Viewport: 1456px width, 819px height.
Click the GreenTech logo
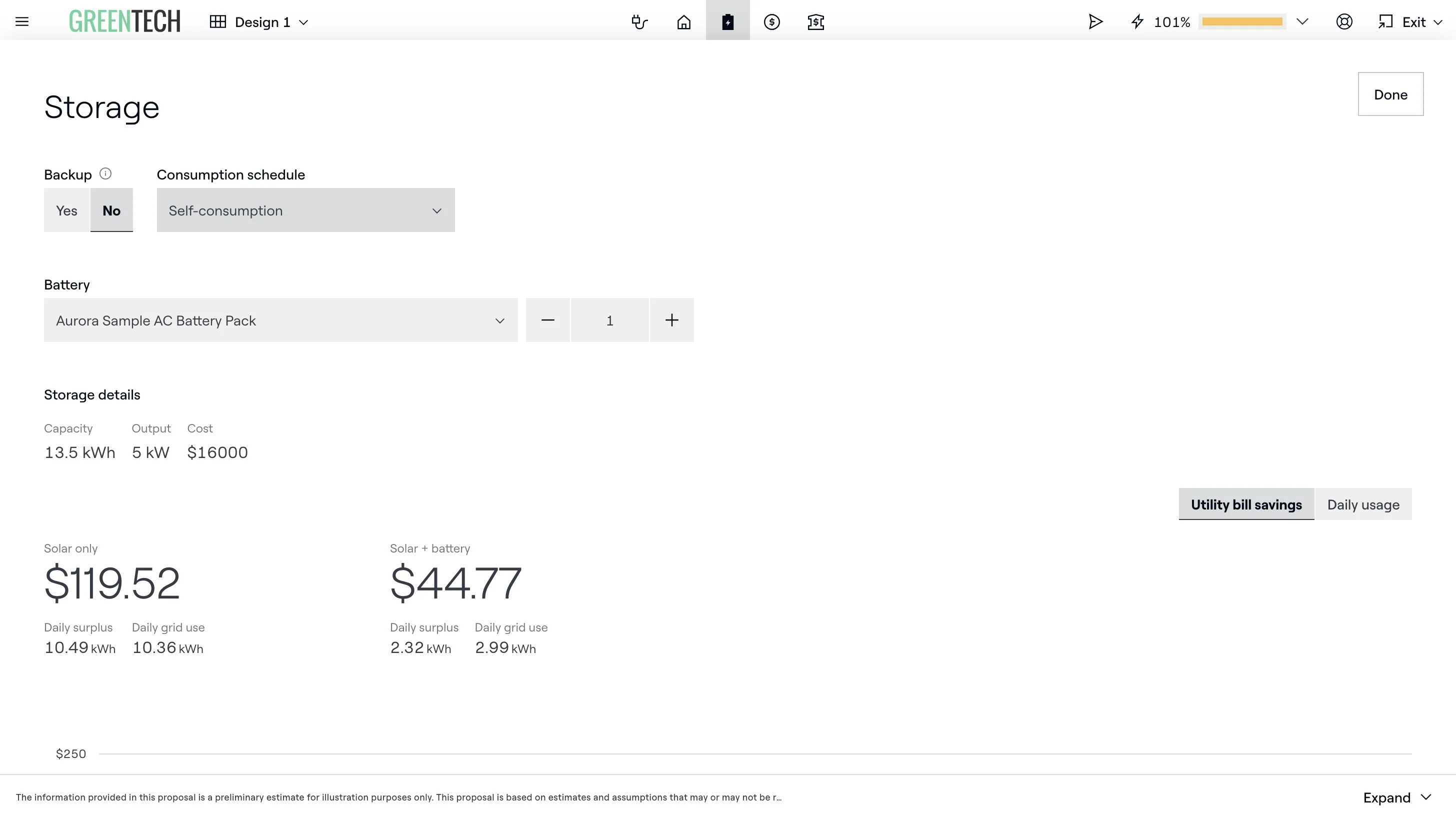(124, 21)
